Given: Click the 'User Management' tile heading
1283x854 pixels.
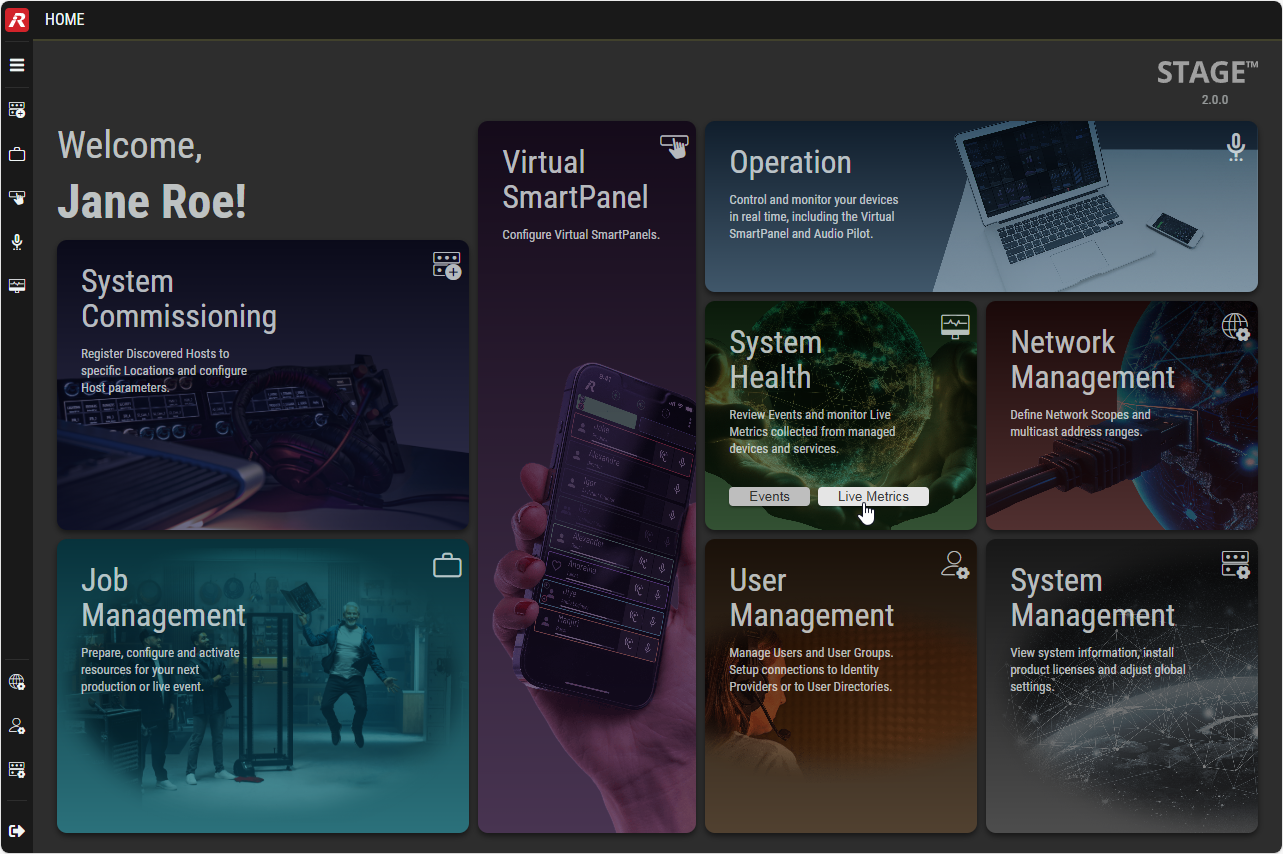Looking at the screenshot, I should click(x=811, y=598).
